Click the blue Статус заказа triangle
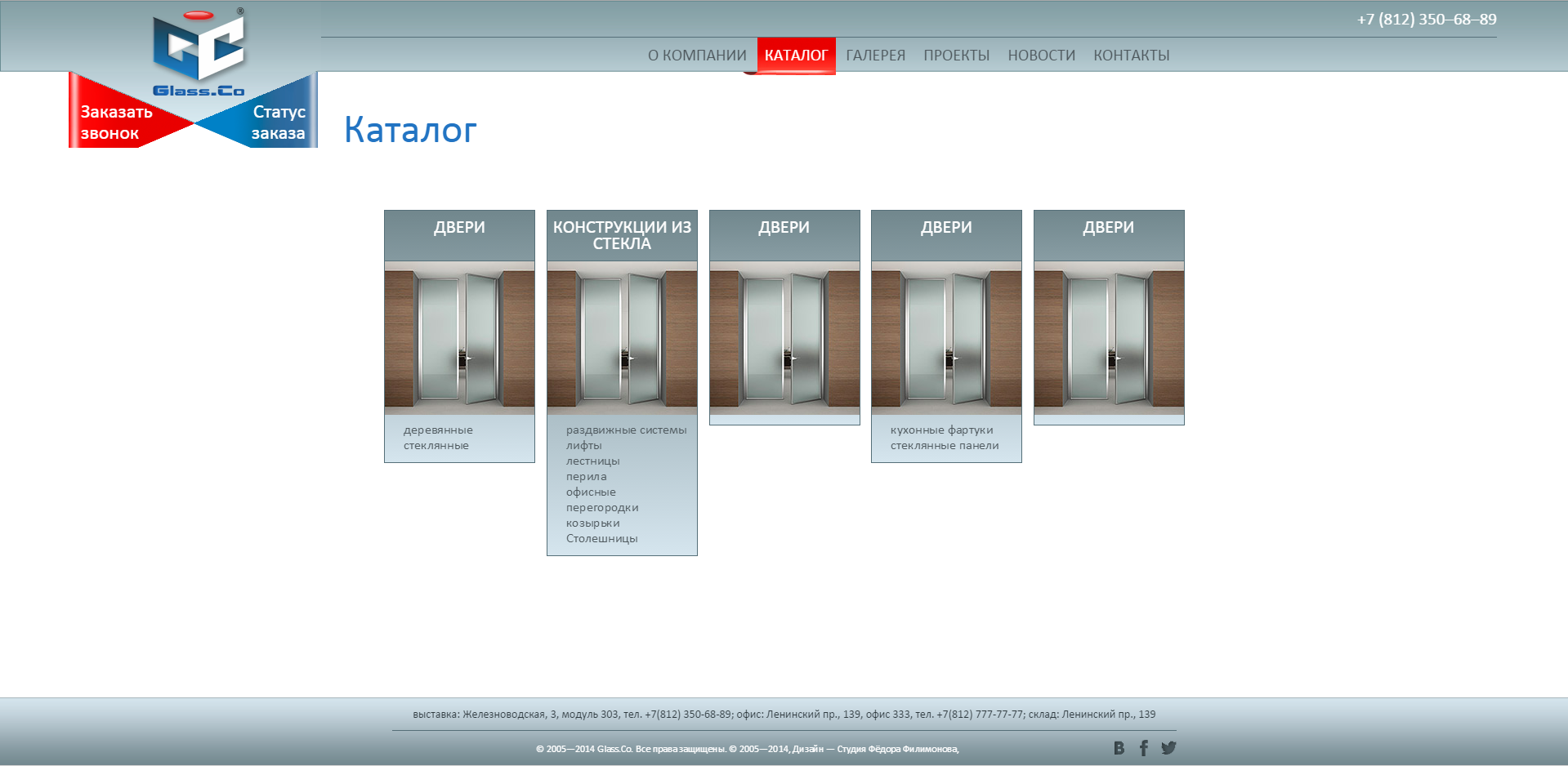Image resolution: width=1568 pixels, height=766 pixels. 272,122
